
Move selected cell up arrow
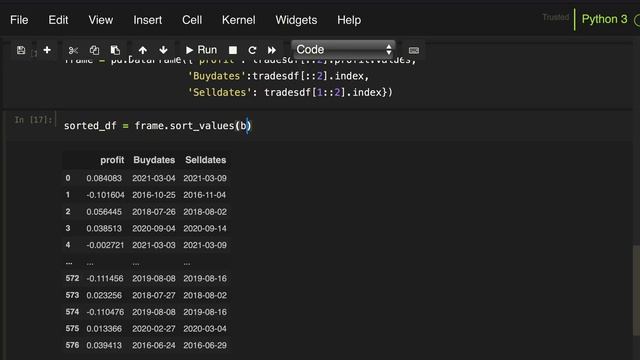(142, 50)
